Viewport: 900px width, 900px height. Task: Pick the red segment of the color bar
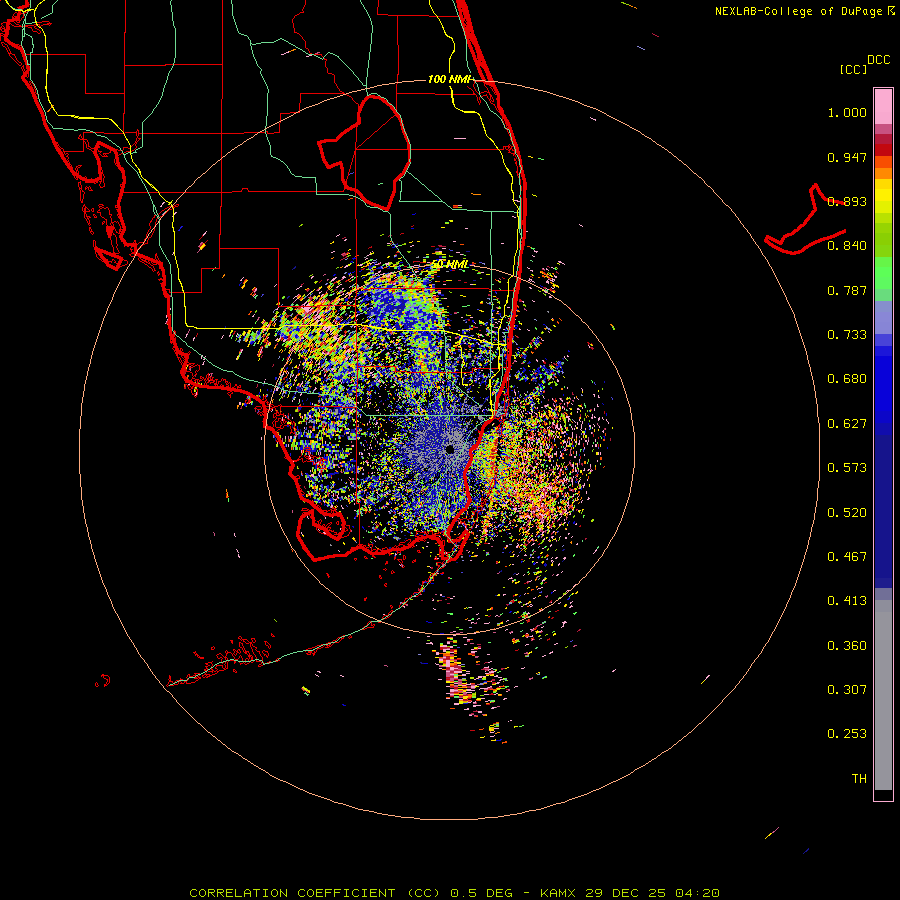(883, 149)
